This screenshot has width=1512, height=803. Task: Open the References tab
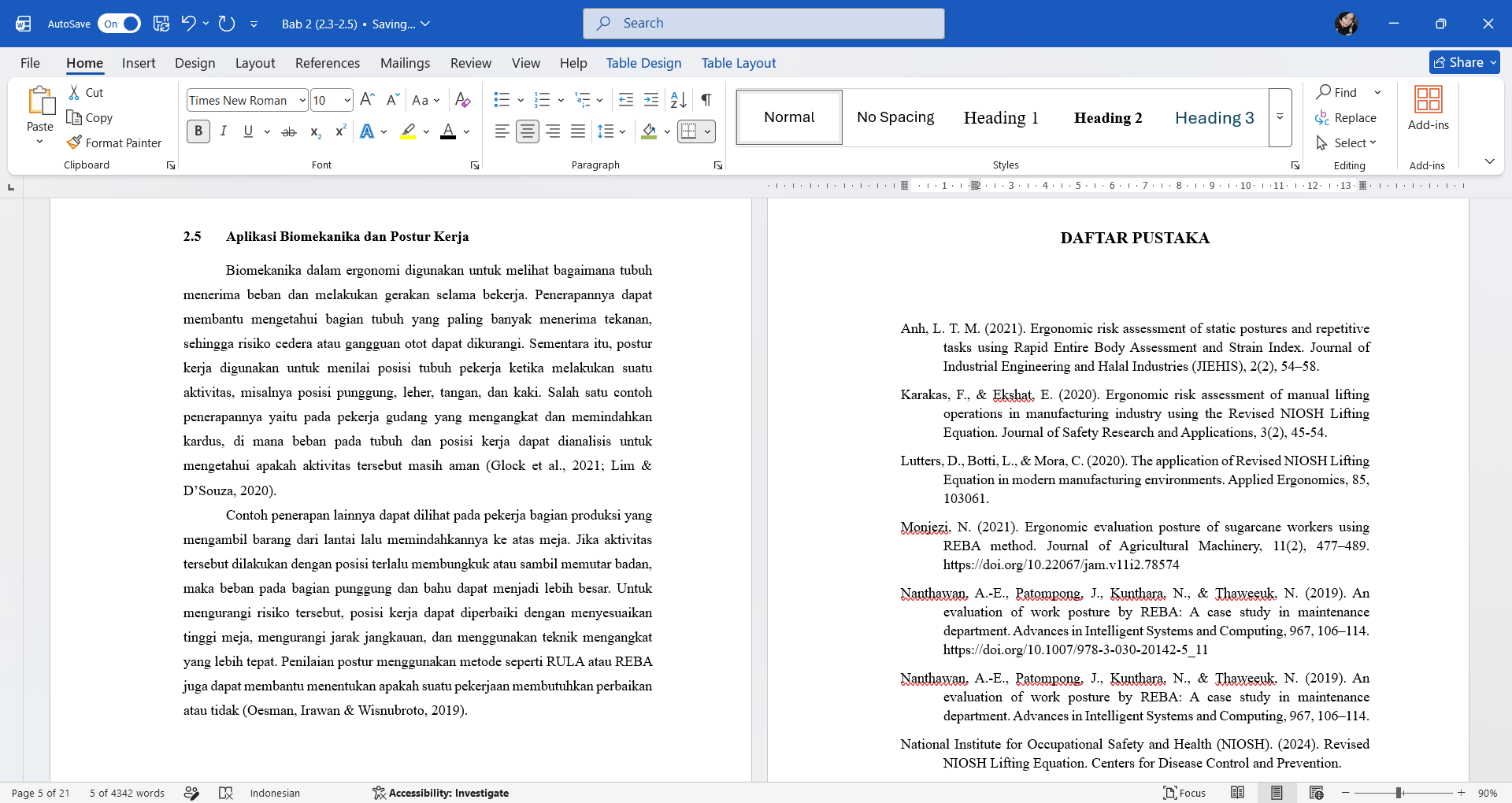tap(328, 63)
